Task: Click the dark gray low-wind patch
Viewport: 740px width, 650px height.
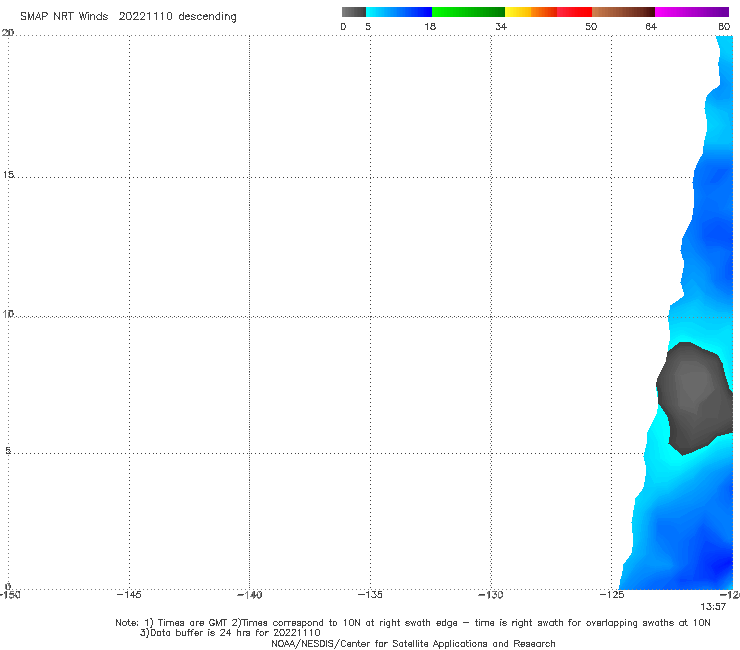Action: 694,397
